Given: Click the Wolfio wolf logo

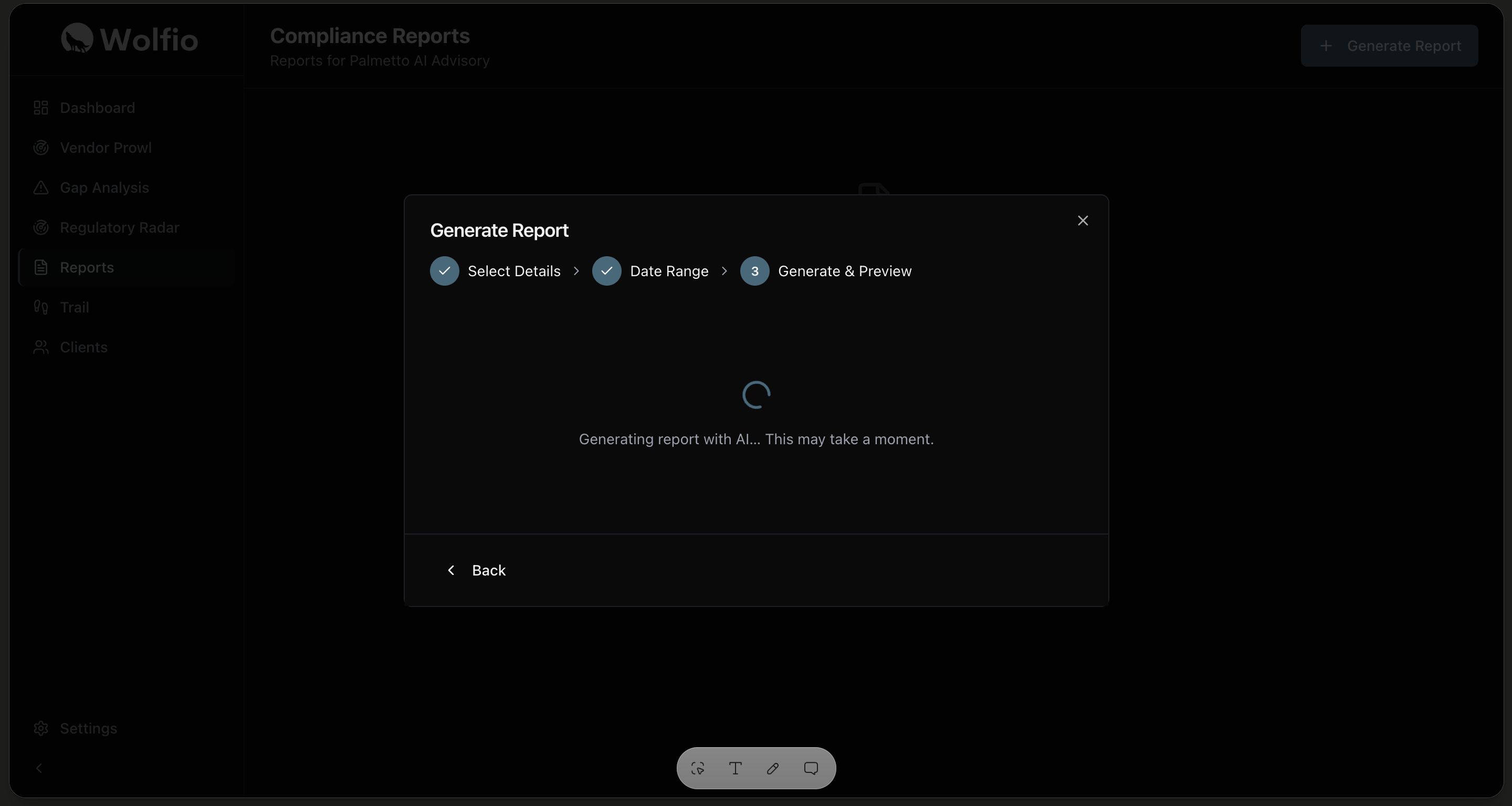Looking at the screenshot, I should (77, 38).
